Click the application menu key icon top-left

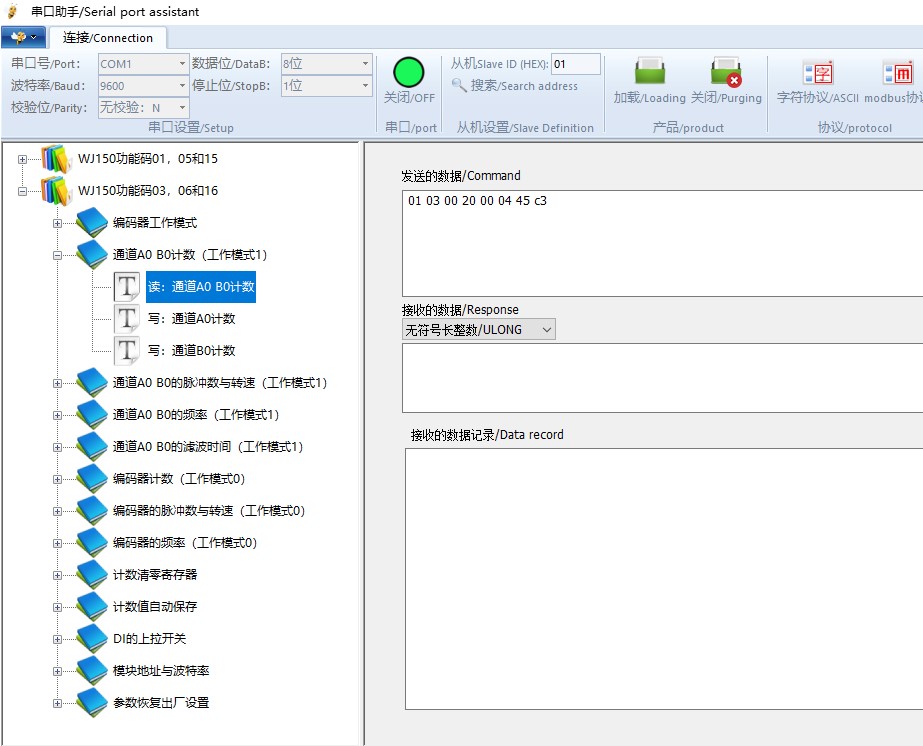pyautogui.click(x=22, y=36)
